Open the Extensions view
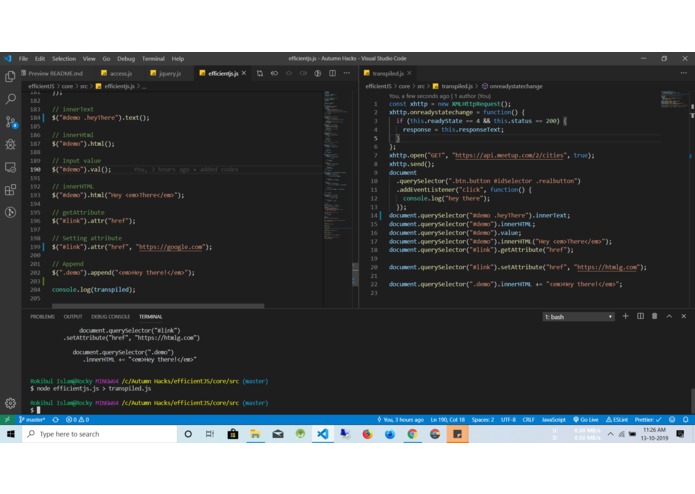The width and height of the screenshot is (695, 494). pyautogui.click(x=10, y=190)
